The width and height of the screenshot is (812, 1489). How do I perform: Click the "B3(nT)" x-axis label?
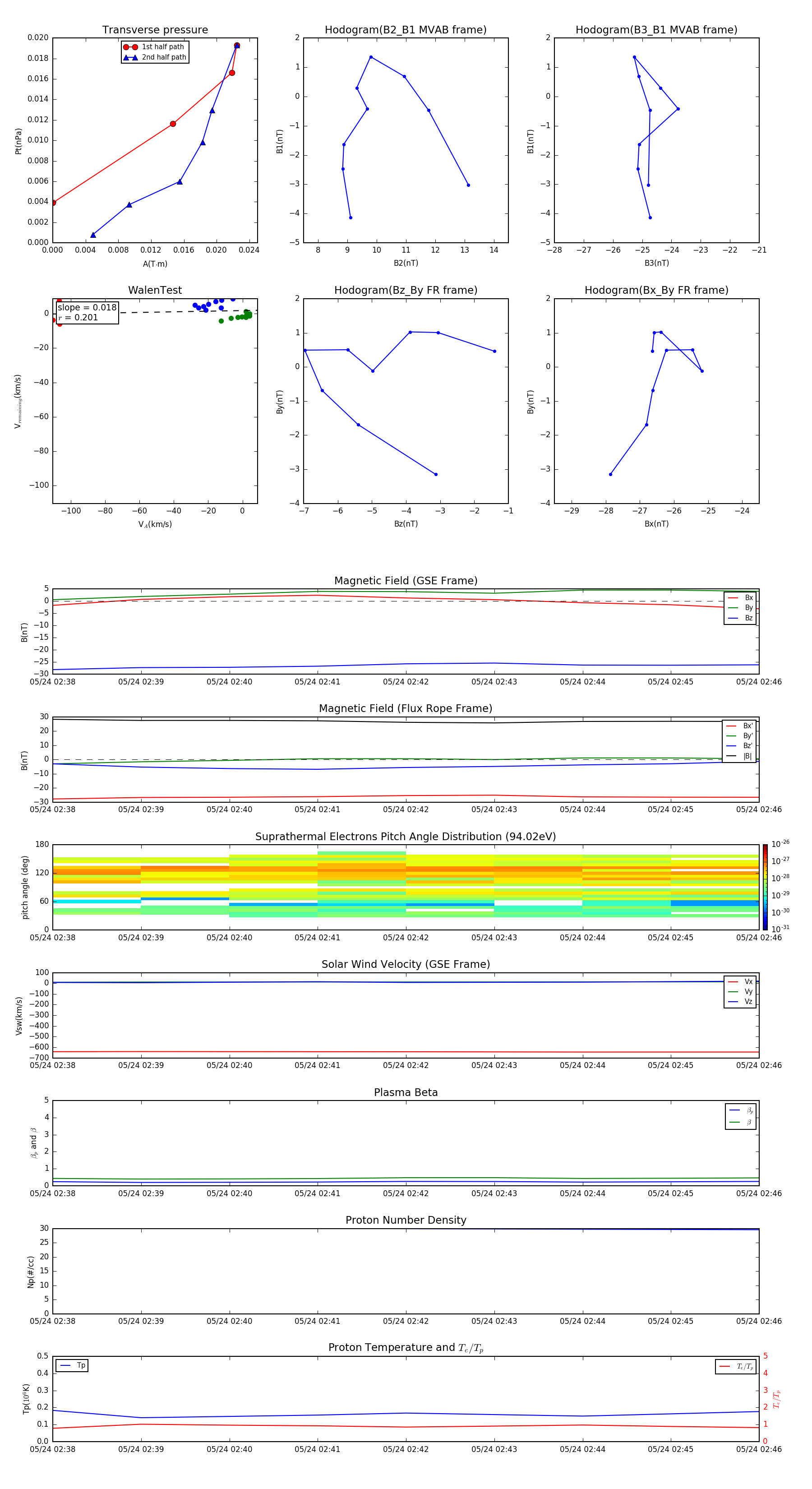(x=656, y=263)
